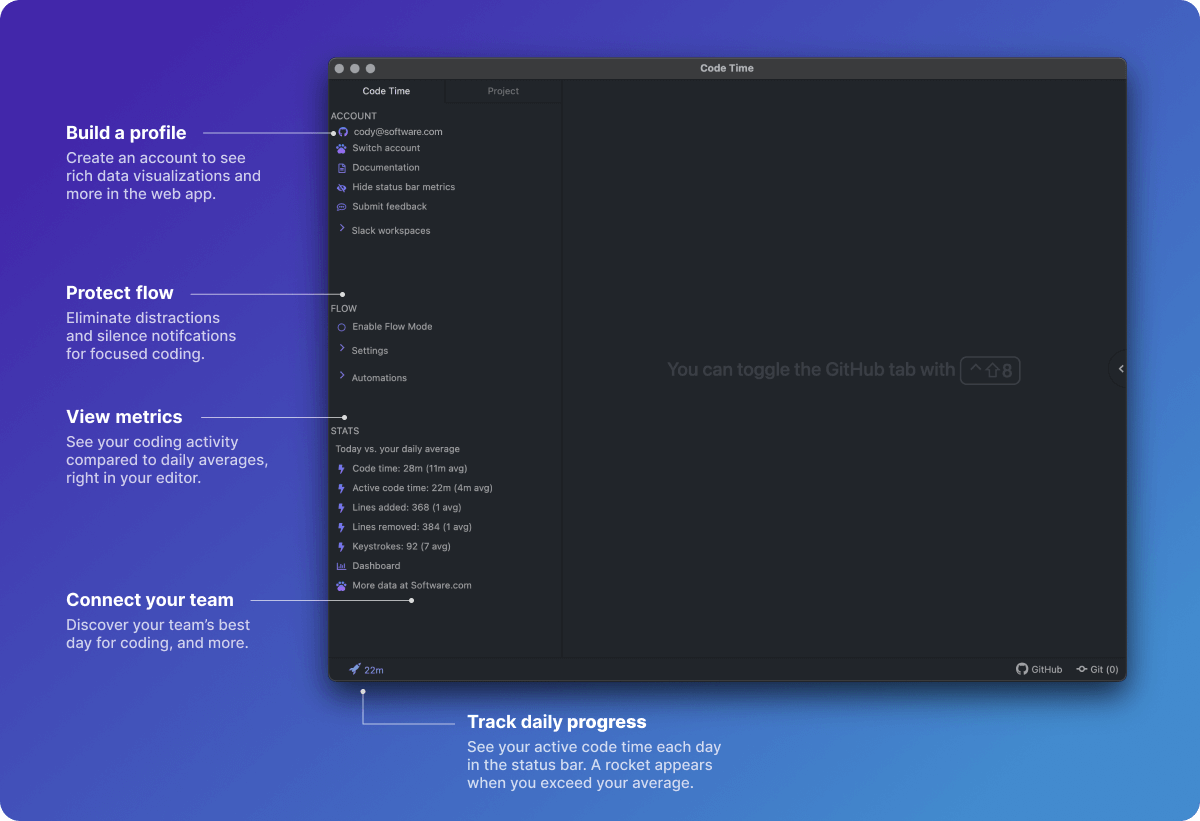Open Switch account
The height and width of the screenshot is (821, 1200).
386,148
